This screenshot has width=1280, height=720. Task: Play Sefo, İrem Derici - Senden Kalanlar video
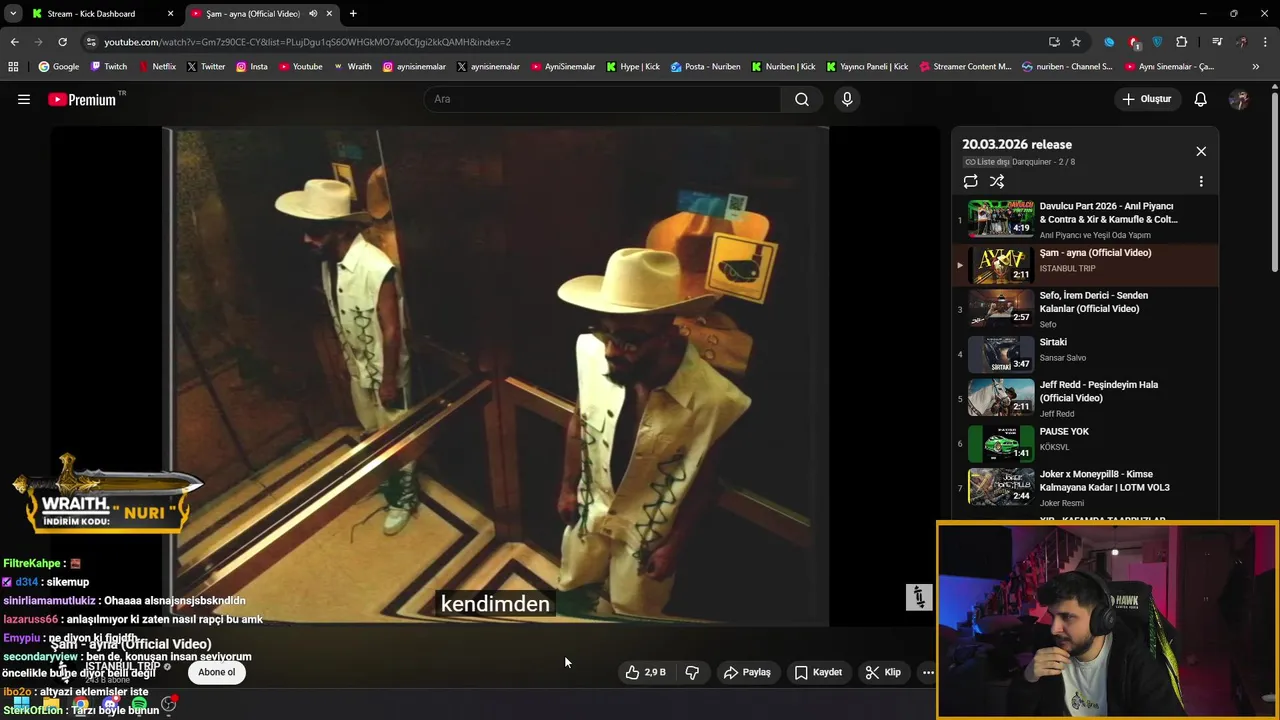tap(1084, 308)
